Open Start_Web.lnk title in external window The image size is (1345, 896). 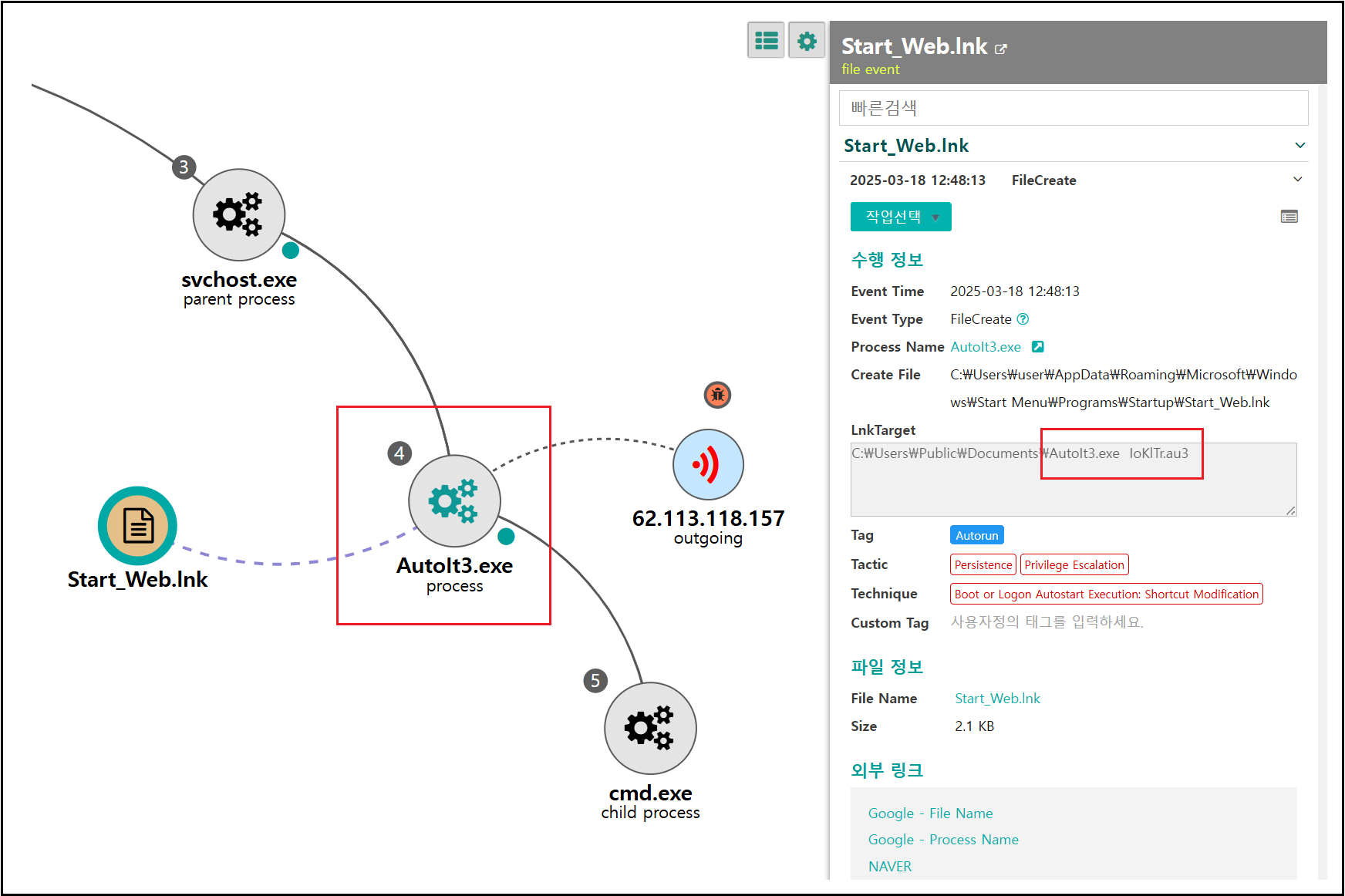tap(1000, 49)
